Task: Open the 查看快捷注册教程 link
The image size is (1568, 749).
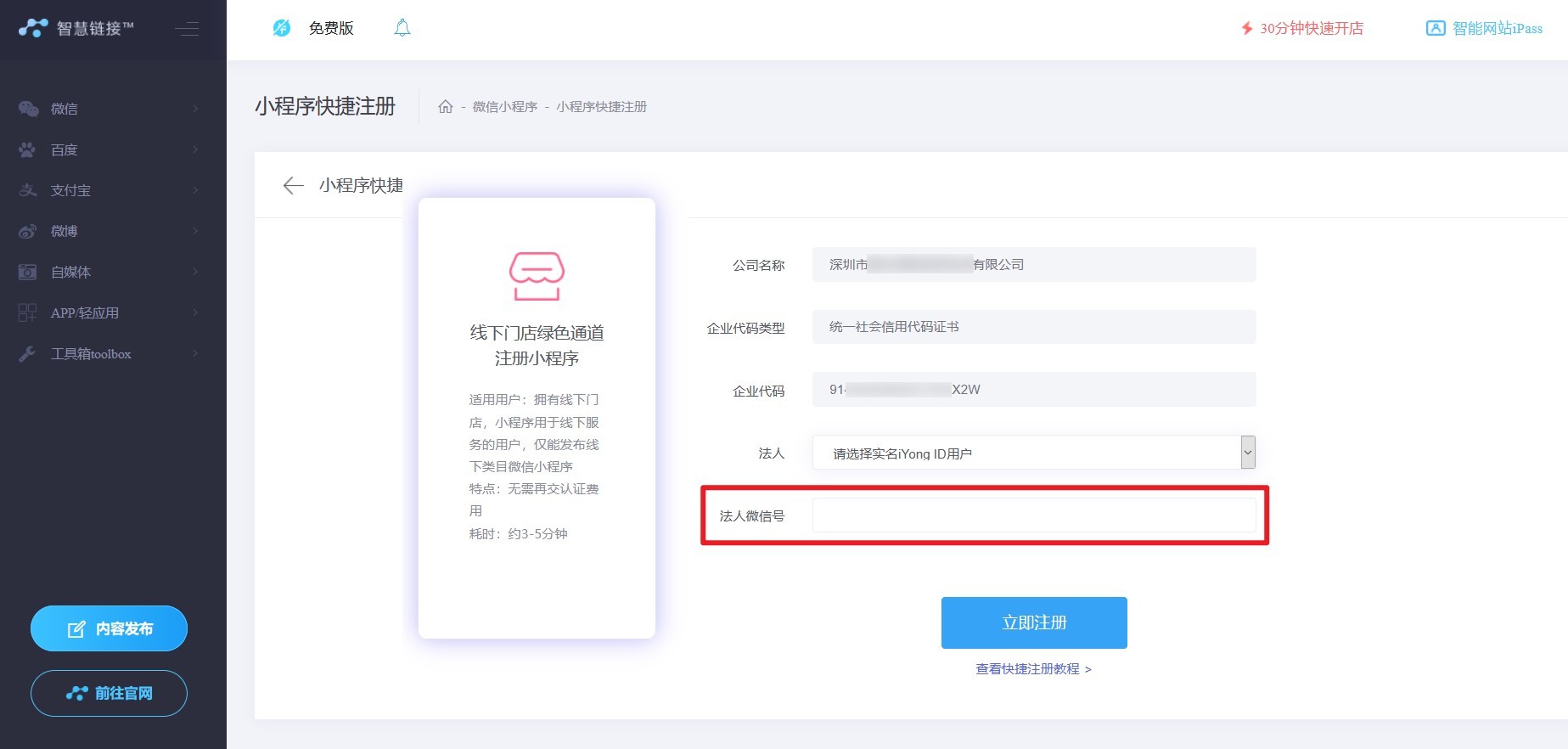Action: pyautogui.click(x=1033, y=669)
